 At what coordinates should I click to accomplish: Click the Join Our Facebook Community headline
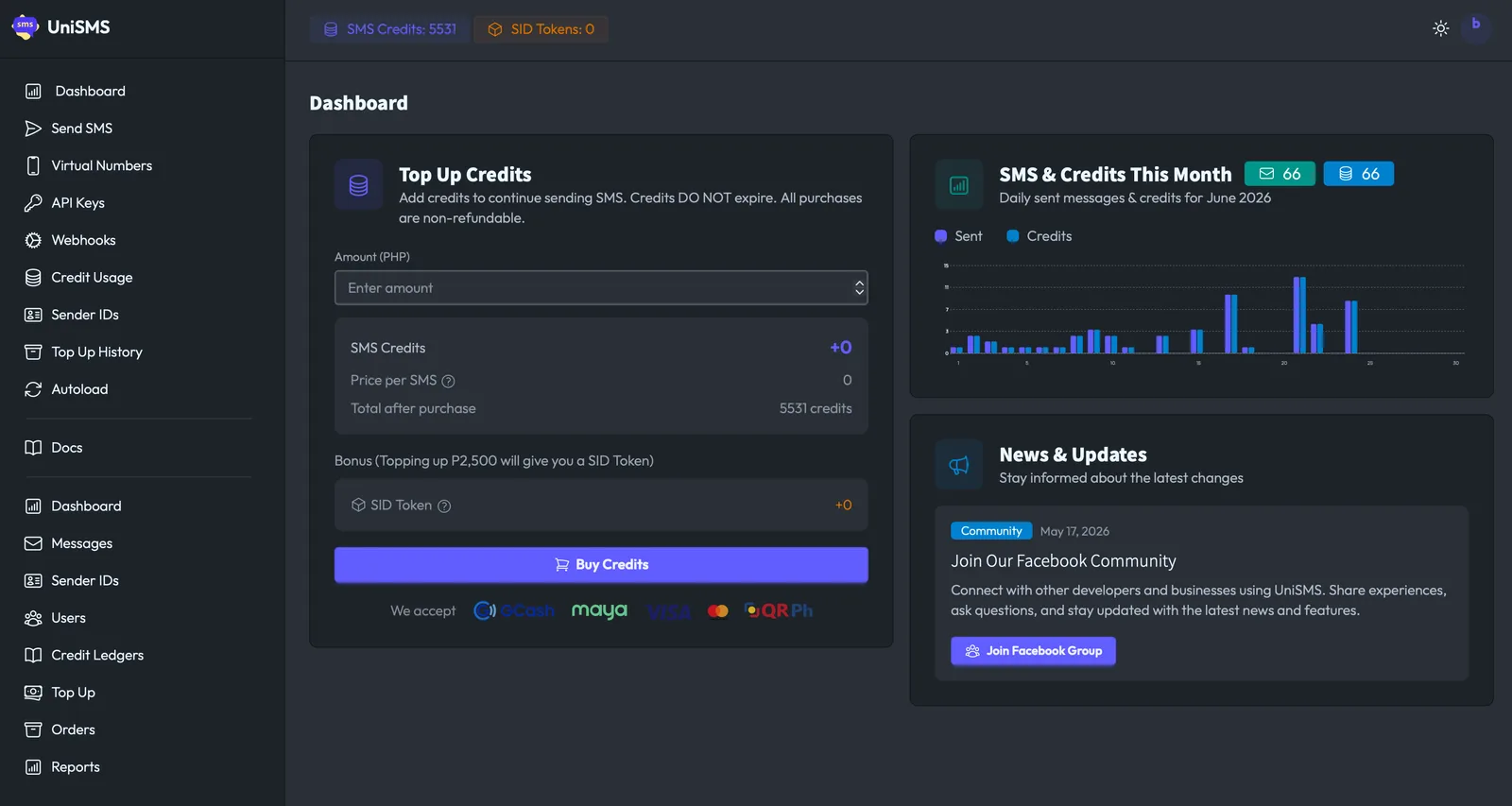click(1063, 561)
